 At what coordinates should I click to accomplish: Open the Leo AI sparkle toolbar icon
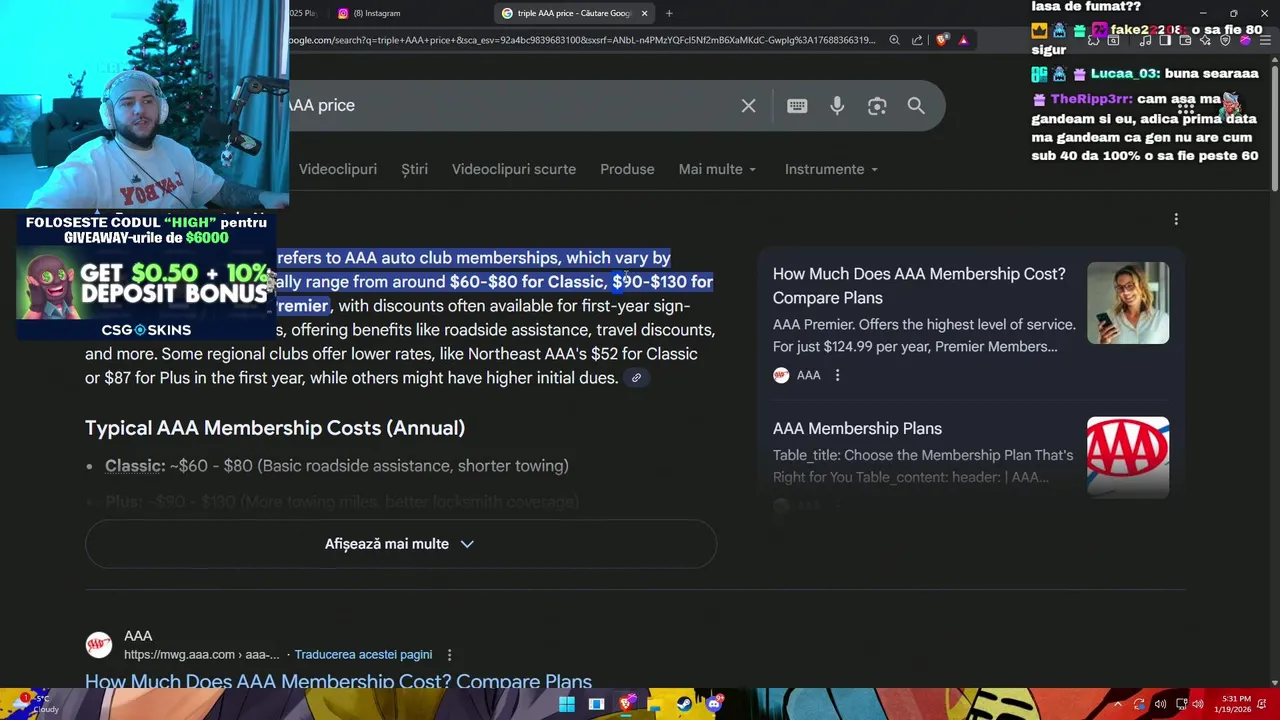coord(1205,41)
